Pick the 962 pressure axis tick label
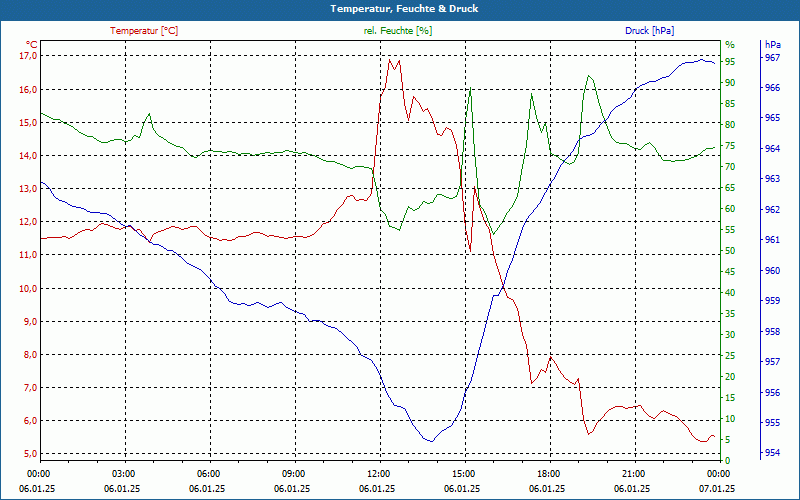This screenshot has height=500, width=800. 772,209
